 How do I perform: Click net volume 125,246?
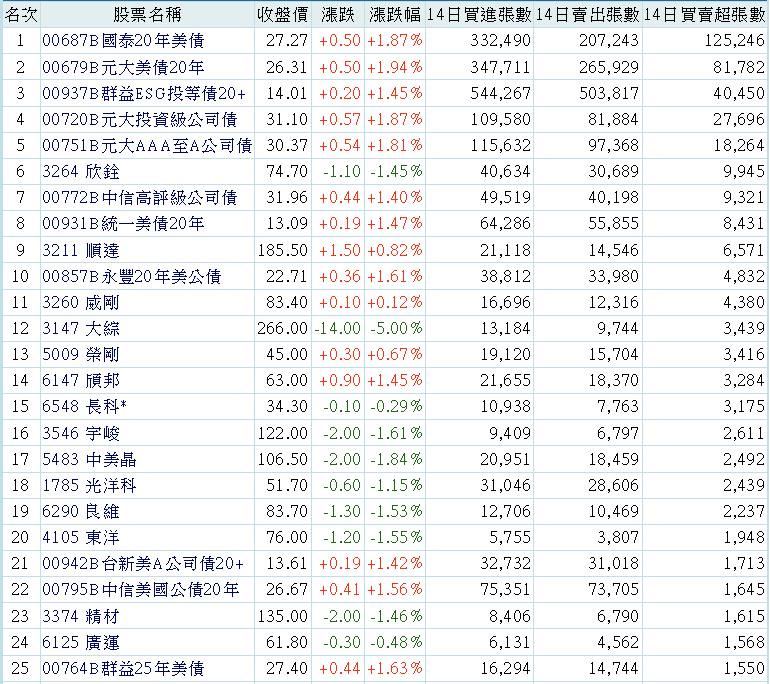pos(735,40)
